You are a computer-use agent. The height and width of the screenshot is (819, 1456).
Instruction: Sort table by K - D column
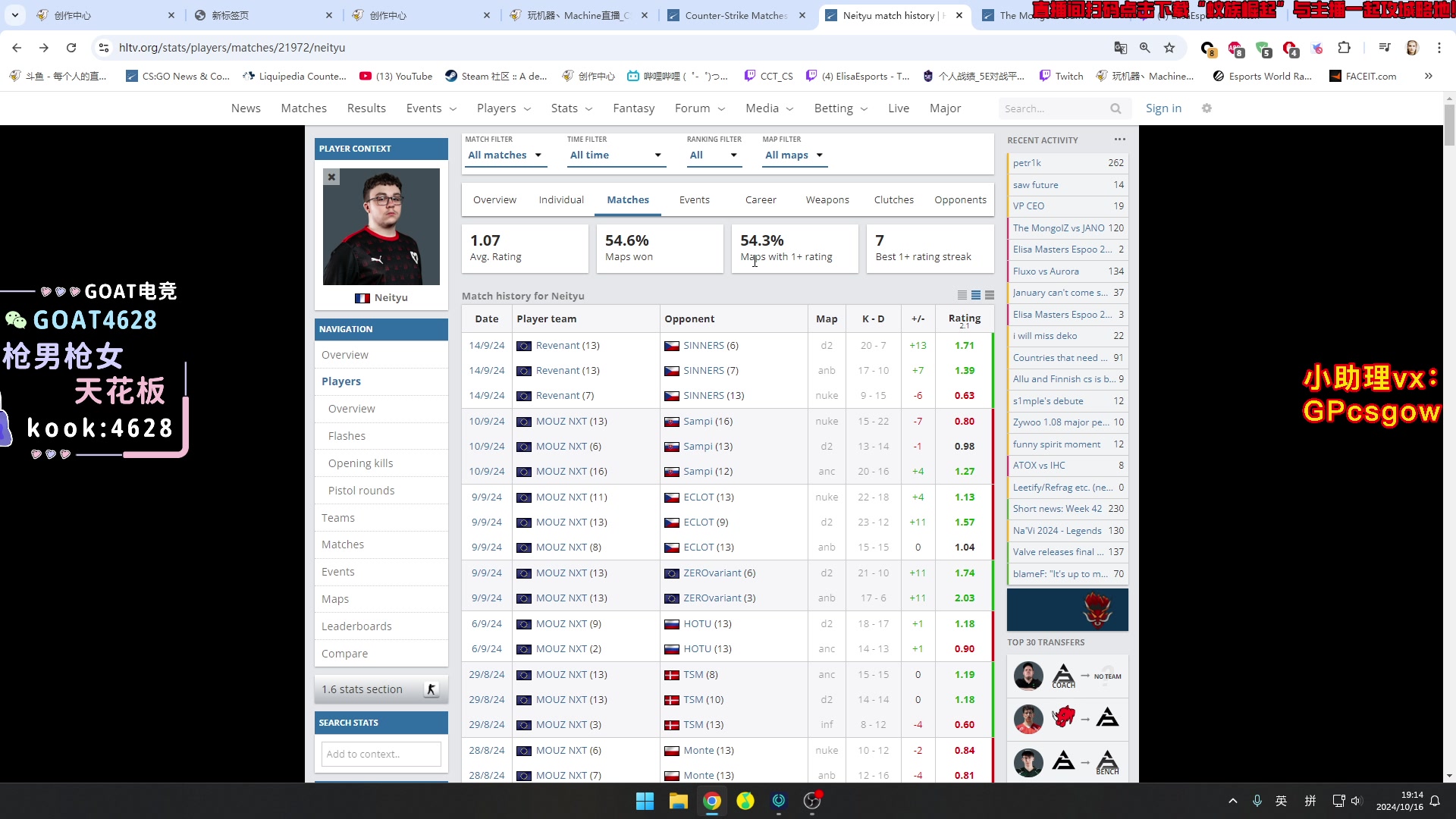(873, 318)
